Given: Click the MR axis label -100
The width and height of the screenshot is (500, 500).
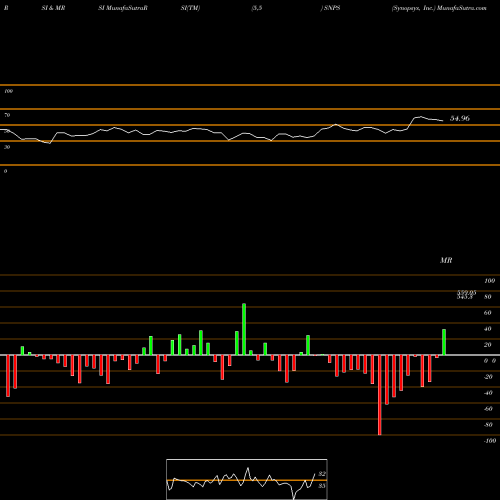Looking at the screenshot, I should [490, 441].
